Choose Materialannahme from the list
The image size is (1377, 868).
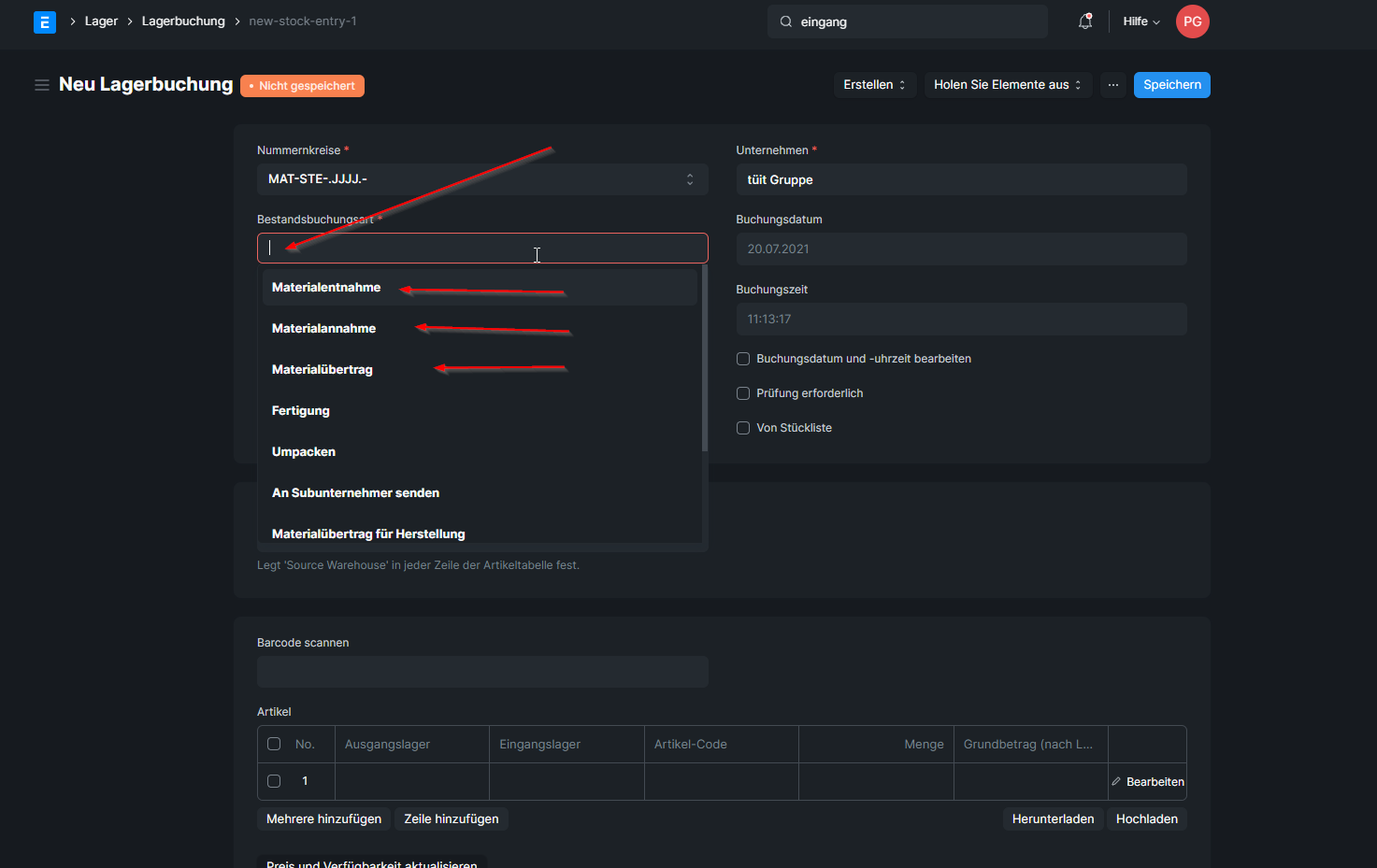[480, 328]
